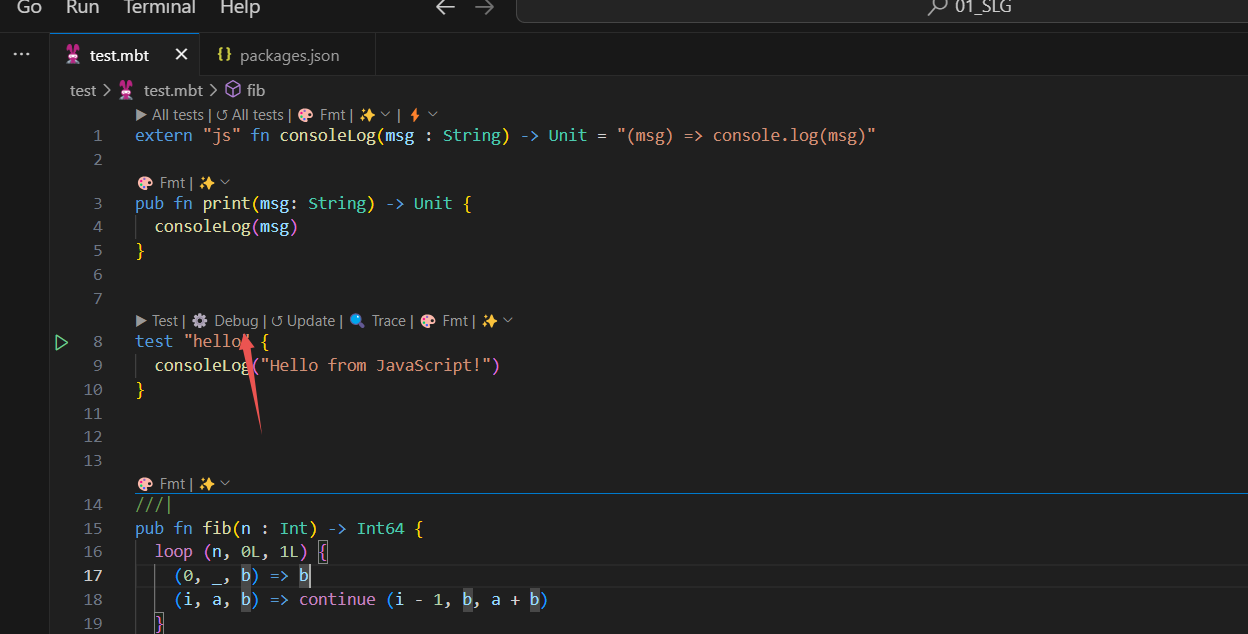Open the three-dots sidebar overflow menu

pyautogui.click(x=22, y=54)
